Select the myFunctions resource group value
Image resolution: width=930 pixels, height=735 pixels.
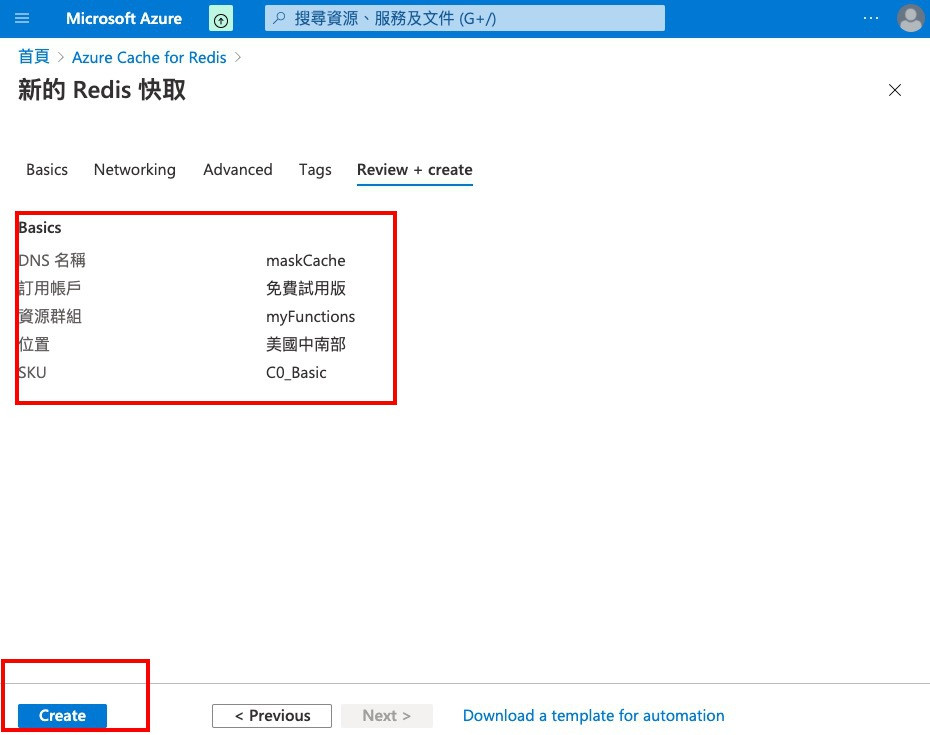310,317
